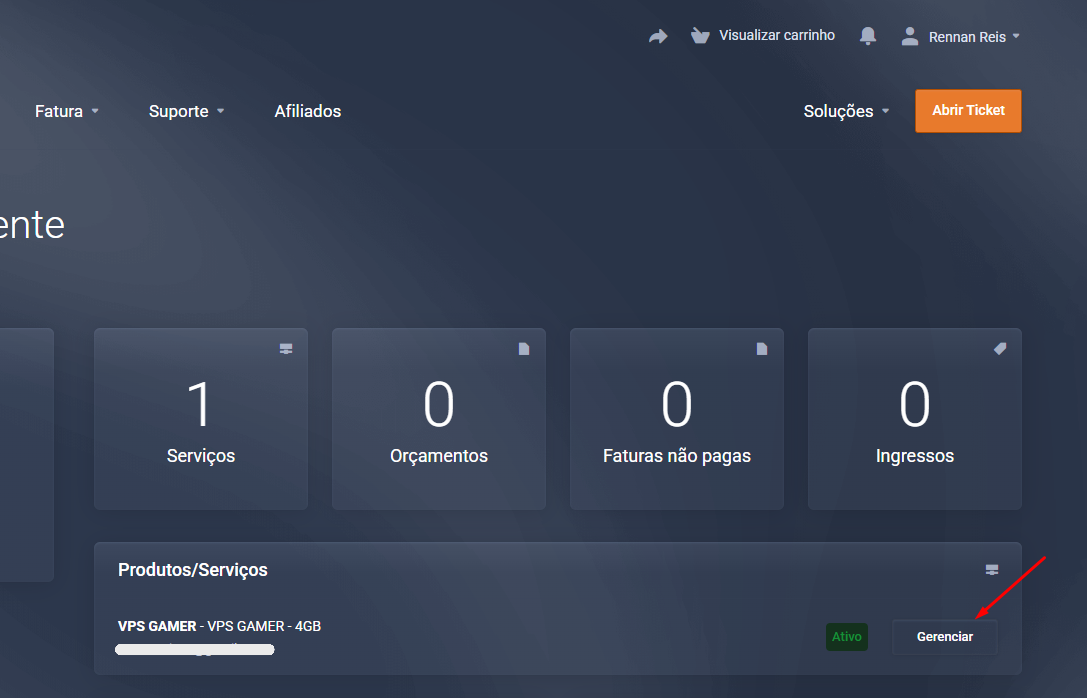Click the shopping basket icon
This screenshot has height=698, width=1087.
(700, 36)
